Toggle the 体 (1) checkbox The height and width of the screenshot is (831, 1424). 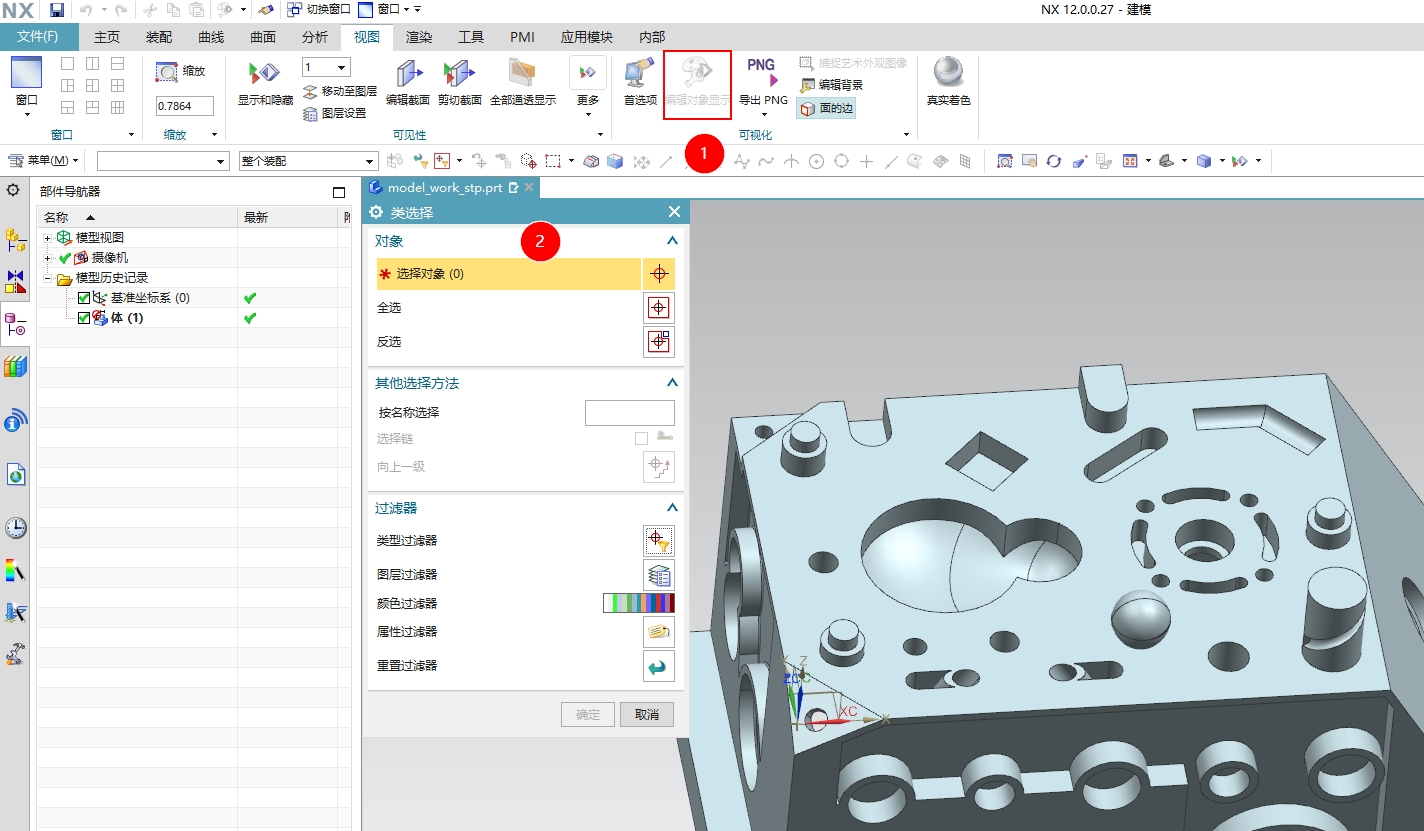82,317
